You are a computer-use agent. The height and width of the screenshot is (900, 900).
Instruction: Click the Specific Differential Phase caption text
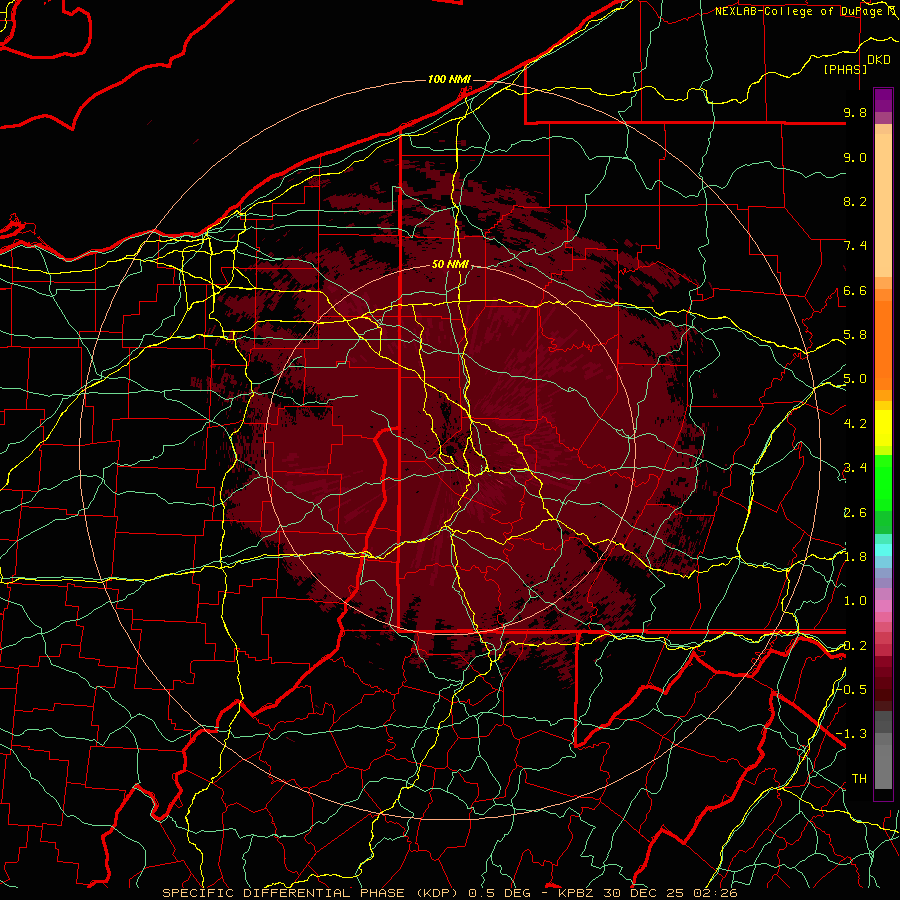tap(450, 893)
